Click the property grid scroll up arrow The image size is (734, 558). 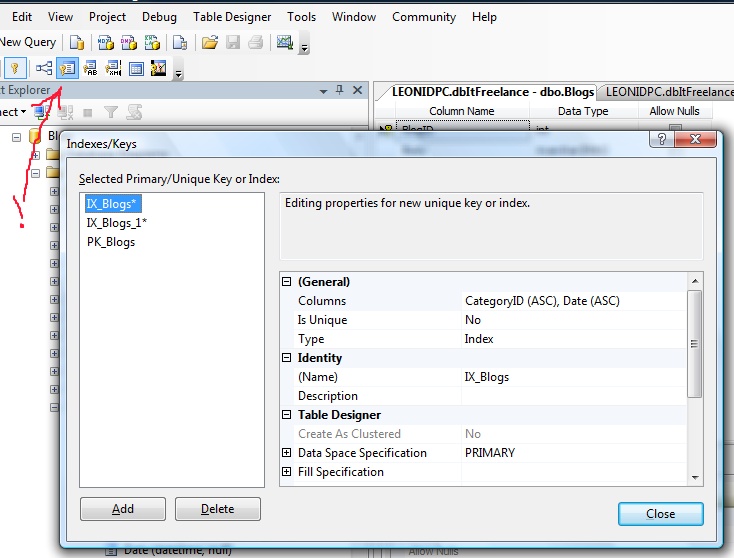click(695, 281)
